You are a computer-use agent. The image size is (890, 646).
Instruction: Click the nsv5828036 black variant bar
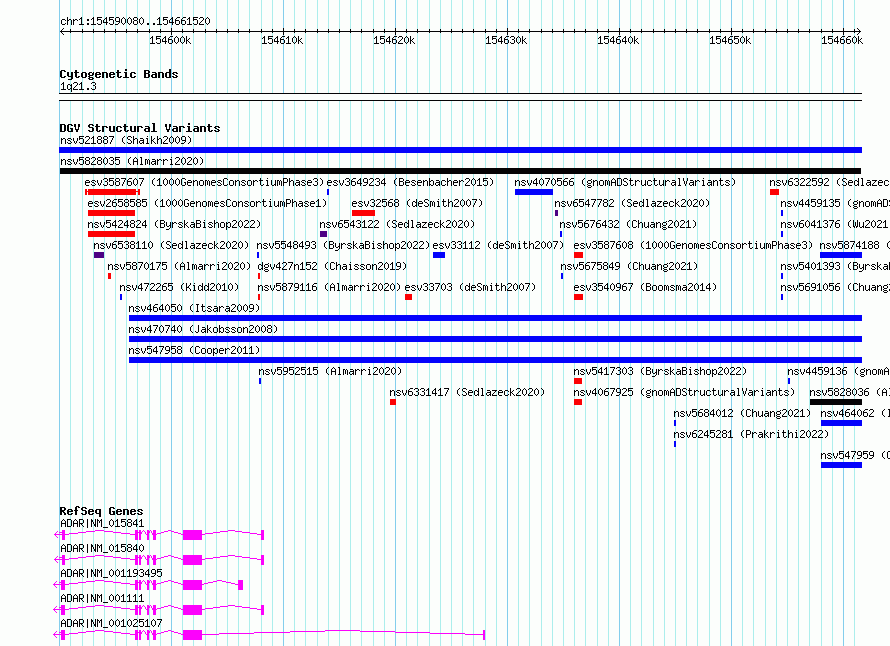pyautogui.click(x=836, y=402)
